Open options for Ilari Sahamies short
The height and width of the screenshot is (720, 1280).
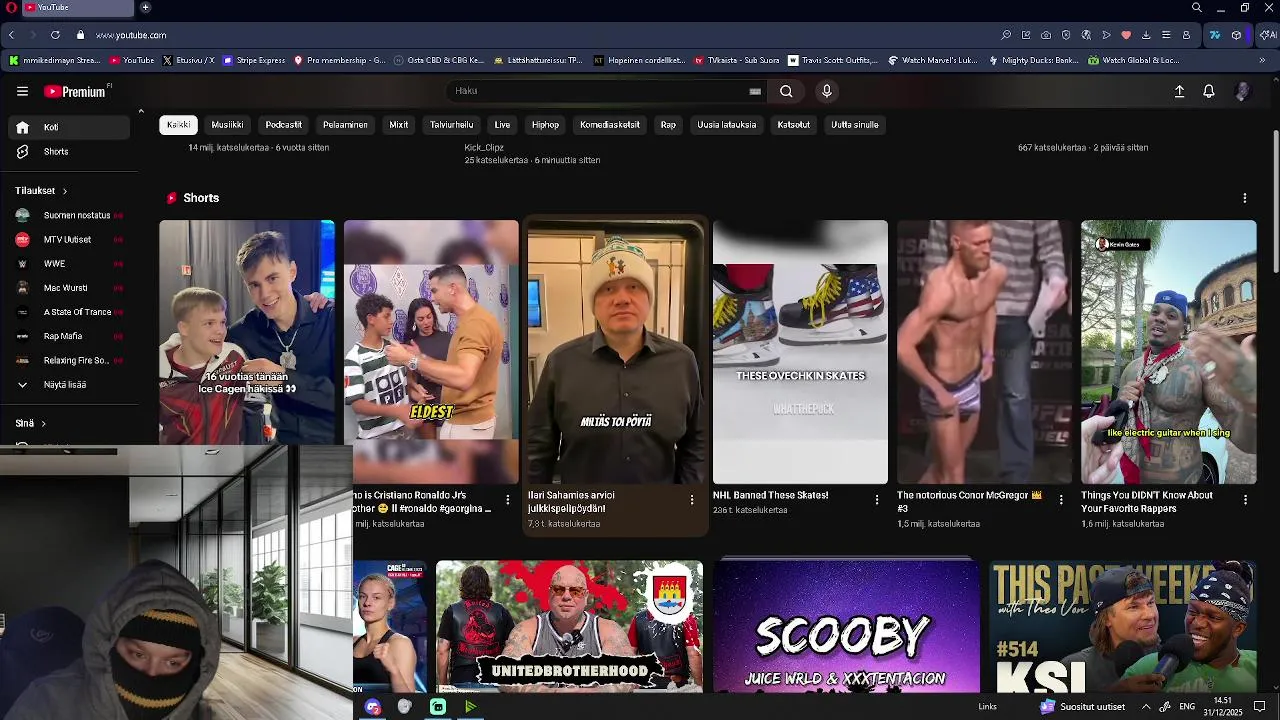pos(692,500)
